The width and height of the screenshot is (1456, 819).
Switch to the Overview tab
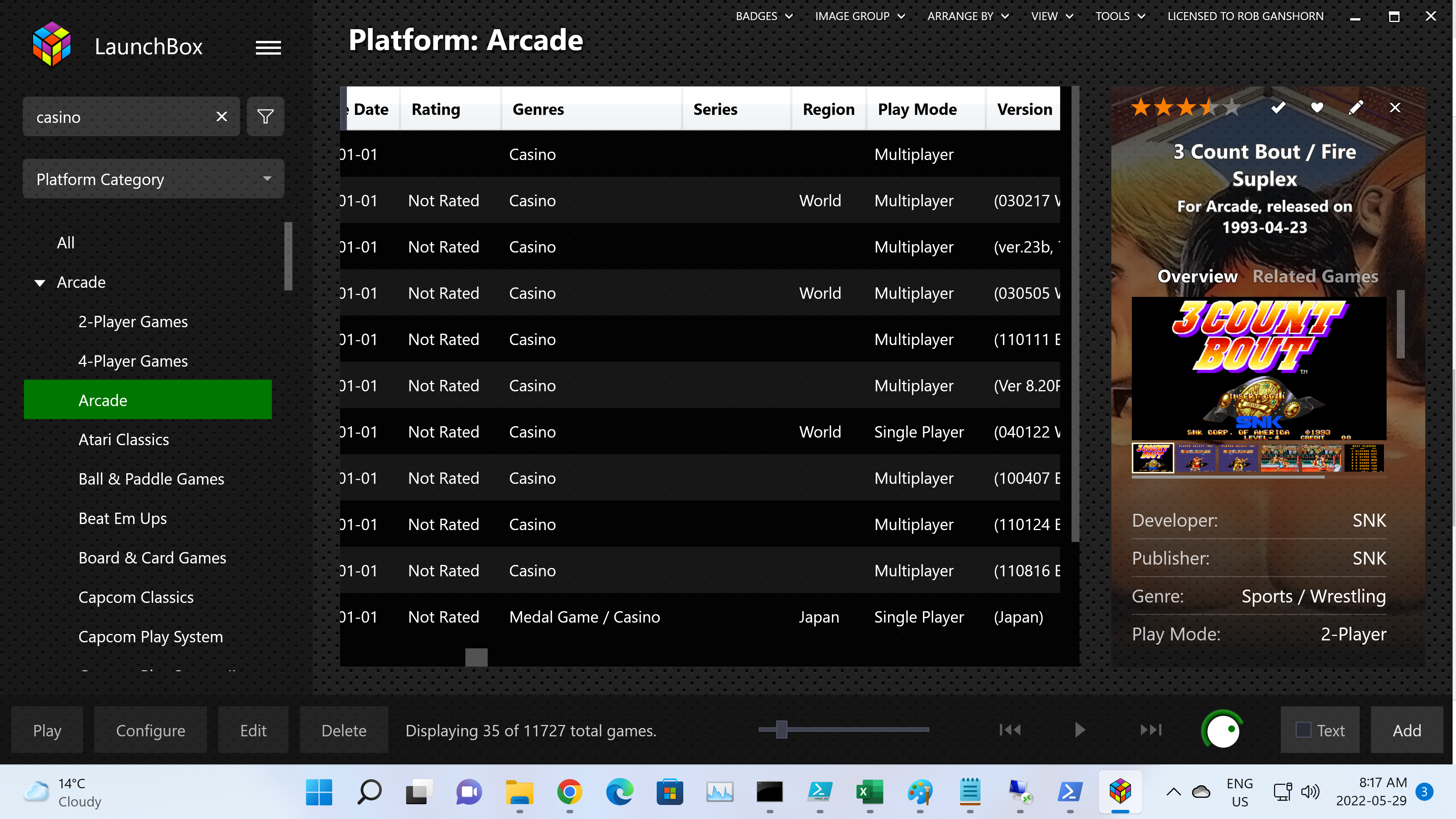(x=1197, y=276)
